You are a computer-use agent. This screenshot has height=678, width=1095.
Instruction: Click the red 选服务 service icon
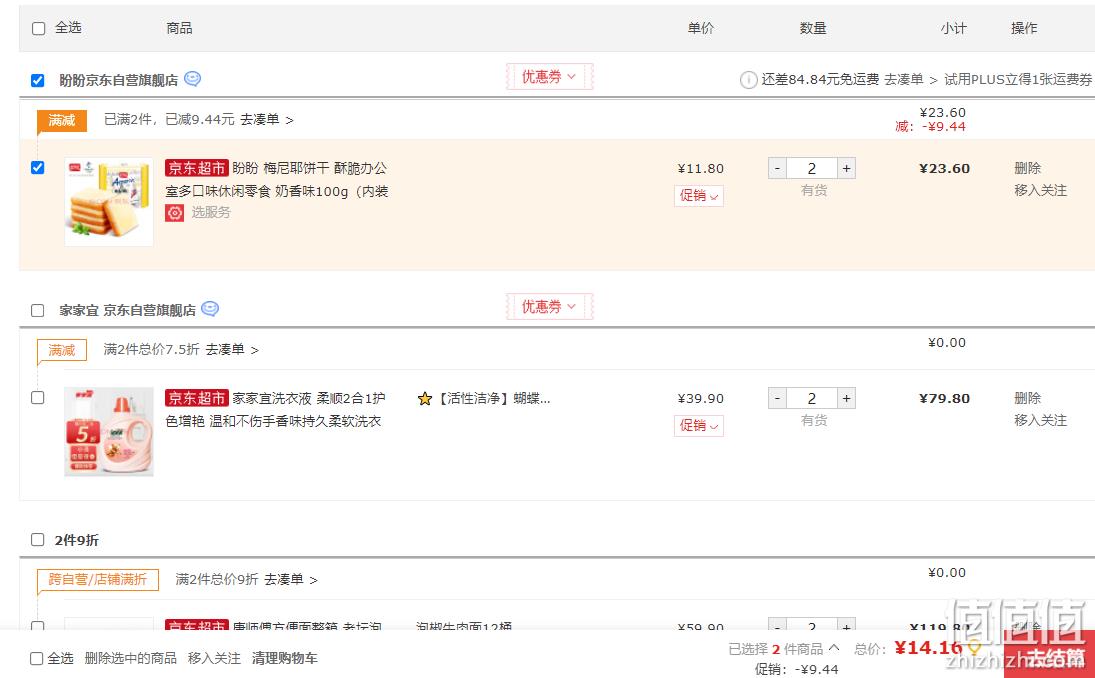[175, 212]
